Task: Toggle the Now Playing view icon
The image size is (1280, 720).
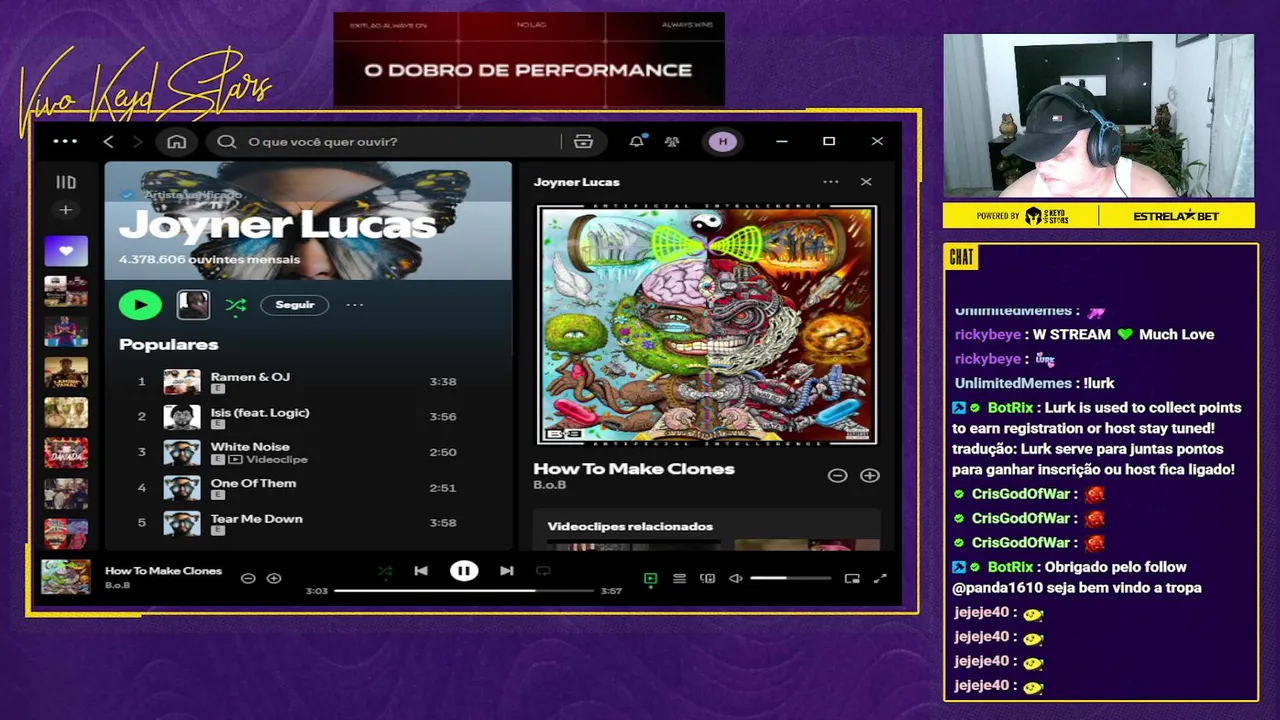Action: click(651, 578)
